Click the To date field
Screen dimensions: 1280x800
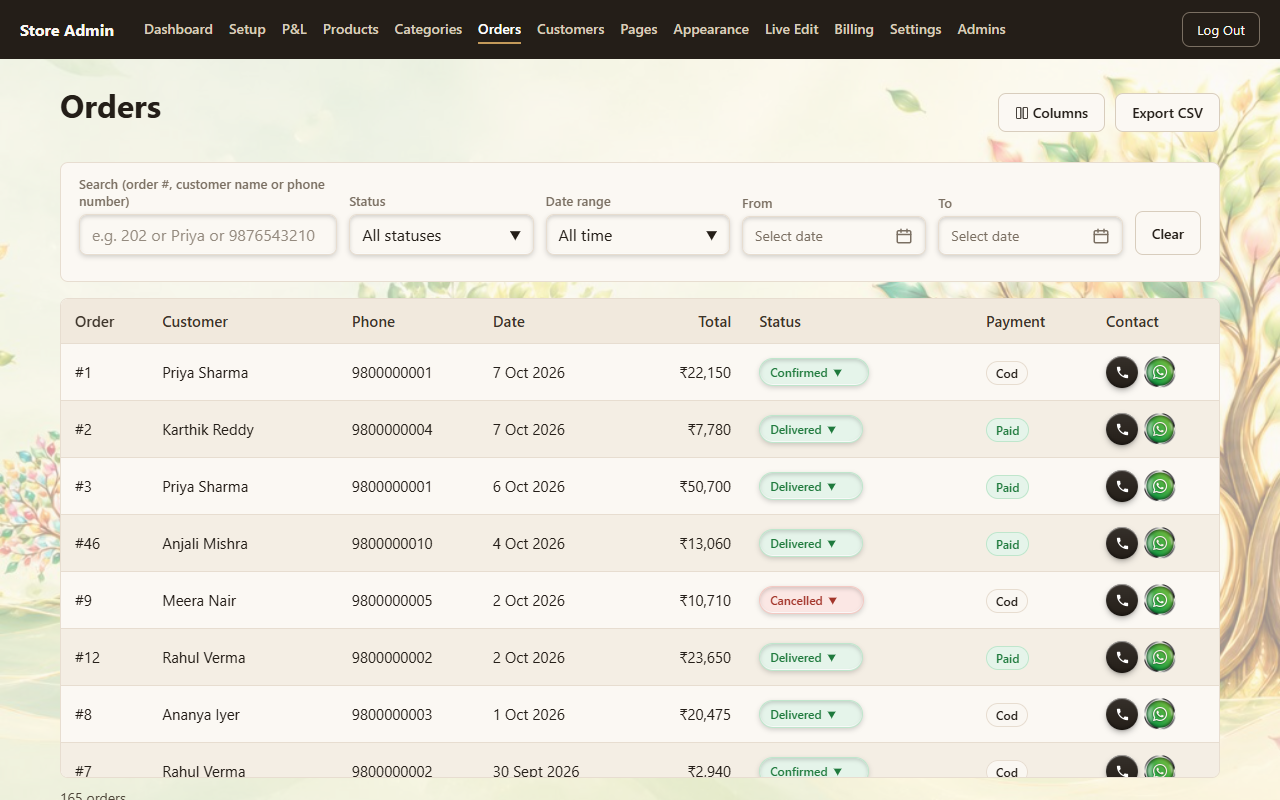[1030, 236]
